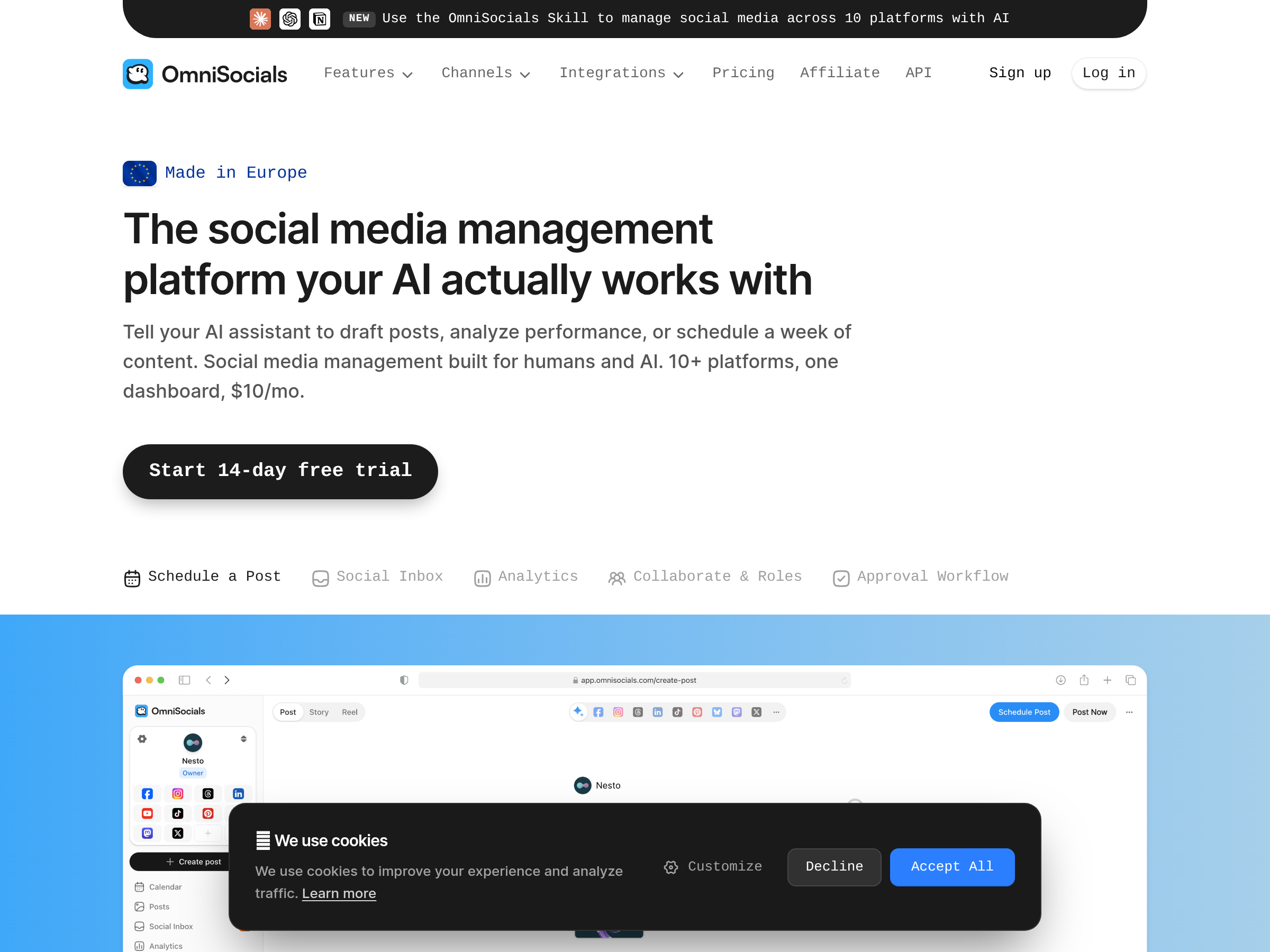1270x952 pixels.
Task: Select LinkedIn account in Nesto sidebar card
Action: pyautogui.click(x=238, y=794)
